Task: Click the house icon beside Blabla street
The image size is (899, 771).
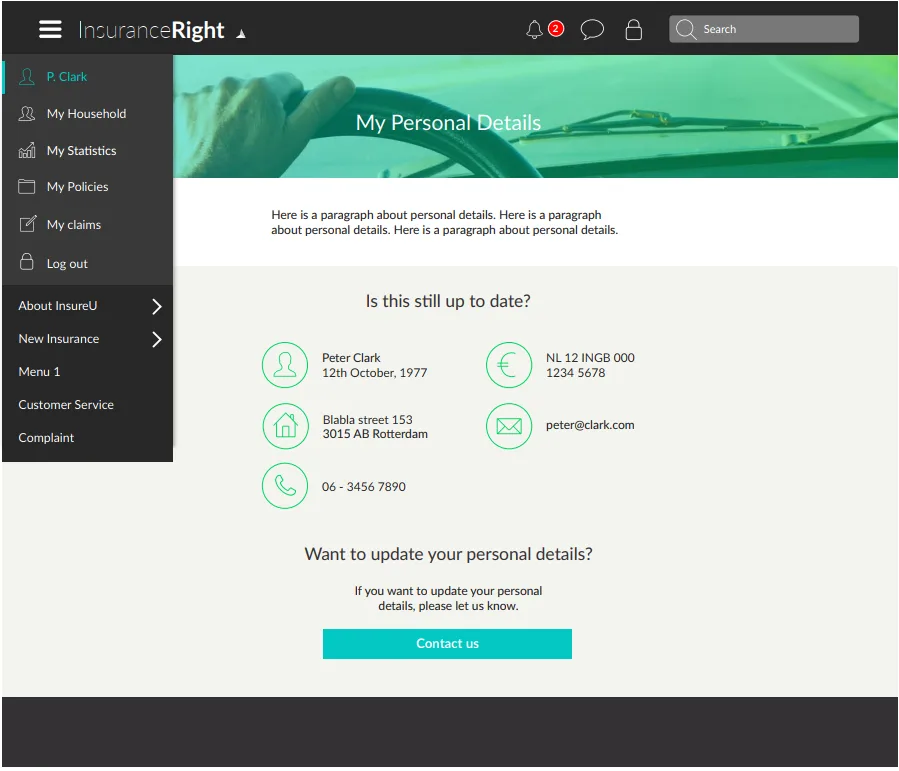Action: tap(286, 426)
